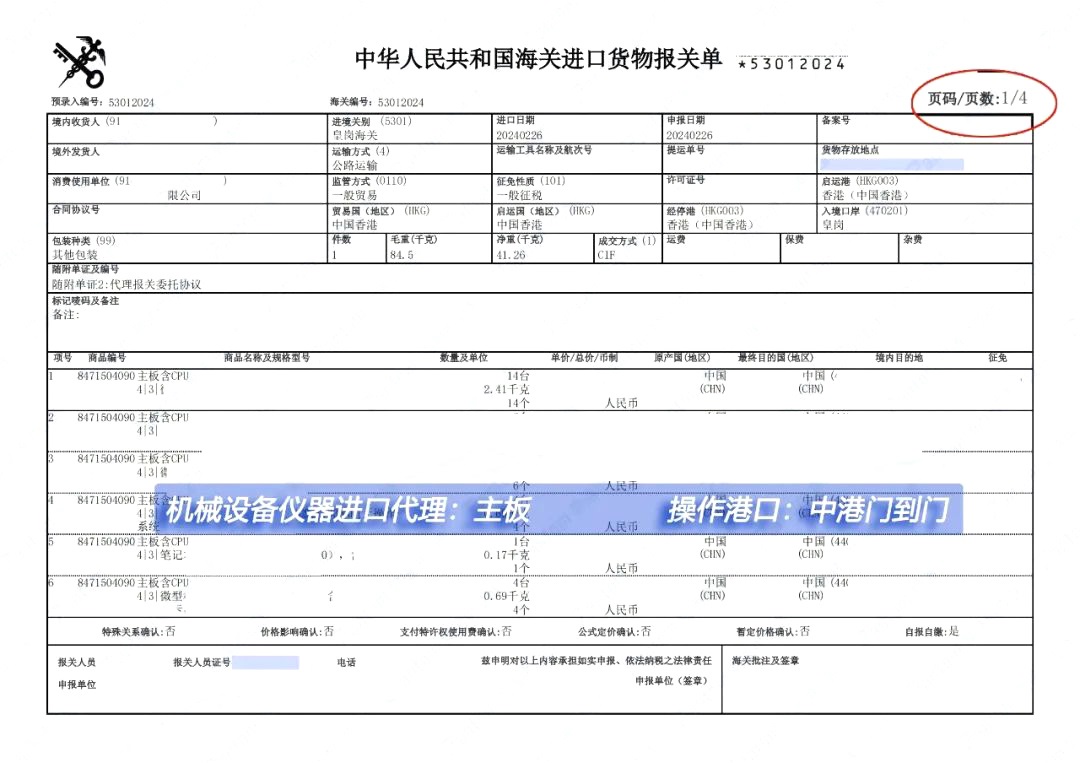Click the 标记唛码及备注 label

click(85, 301)
